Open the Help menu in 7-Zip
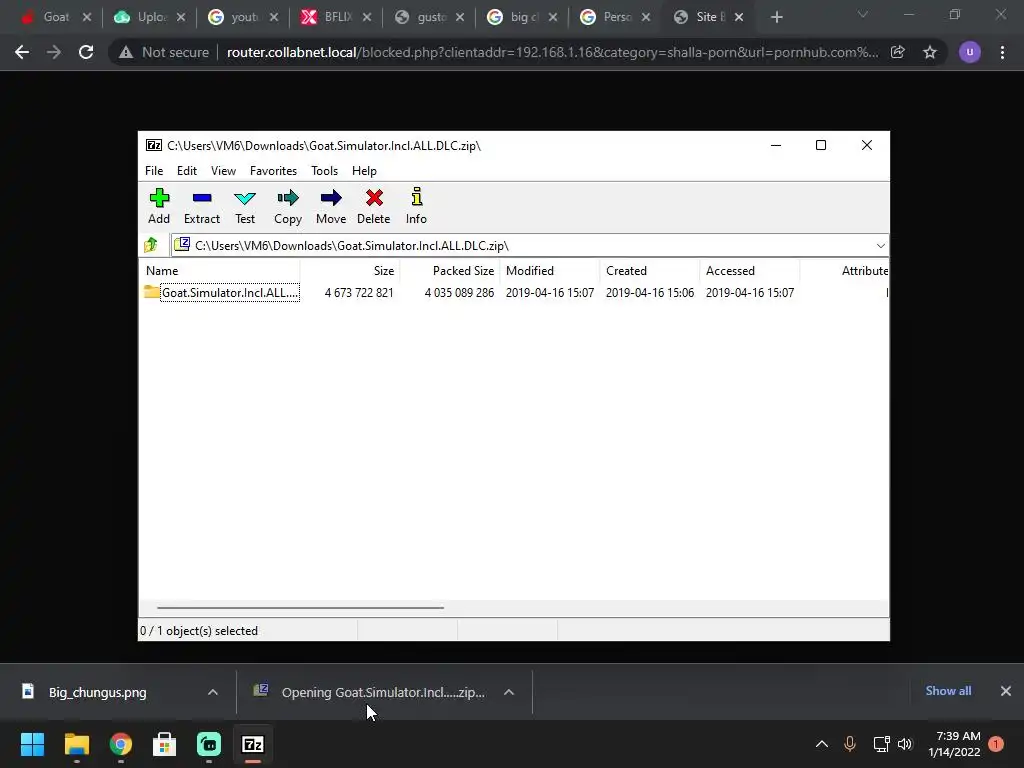The image size is (1024, 768). click(x=364, y=170)
